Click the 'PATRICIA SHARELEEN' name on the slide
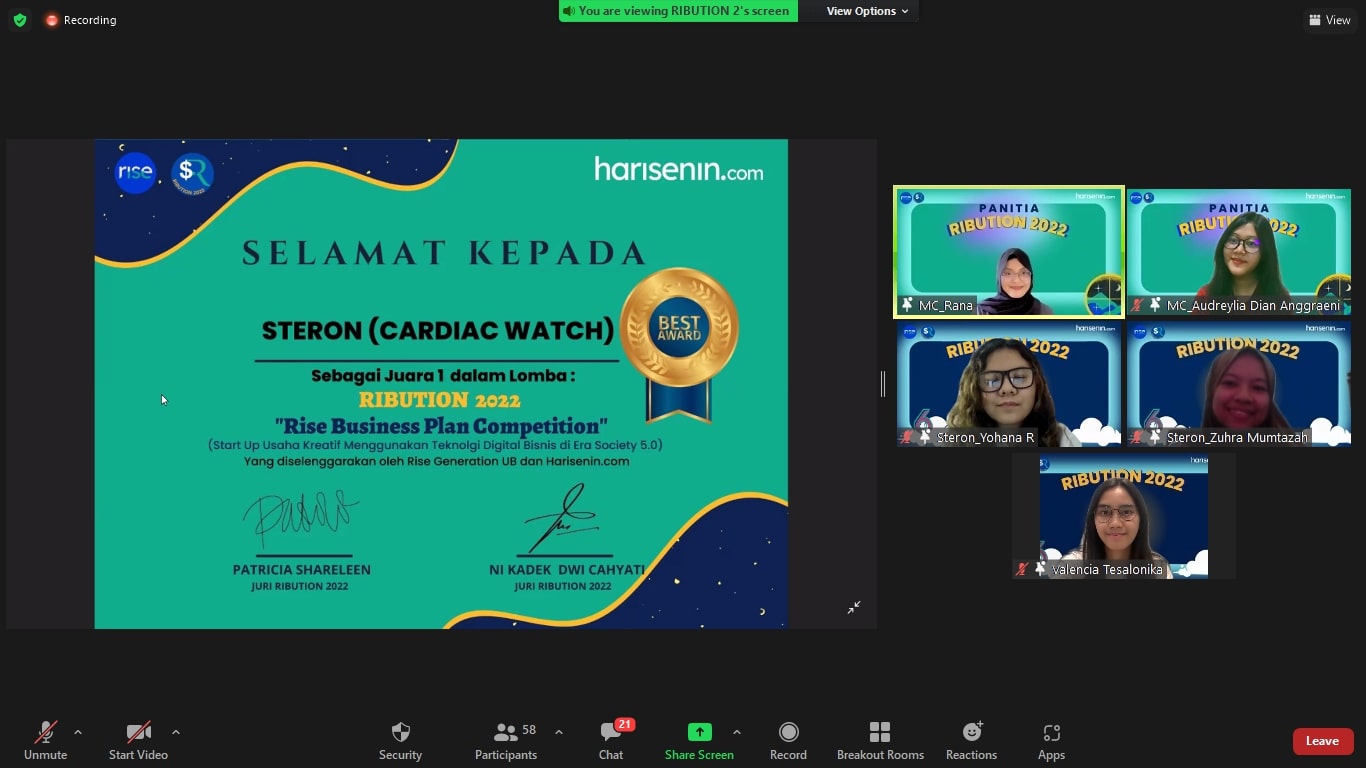 (302, 569)
